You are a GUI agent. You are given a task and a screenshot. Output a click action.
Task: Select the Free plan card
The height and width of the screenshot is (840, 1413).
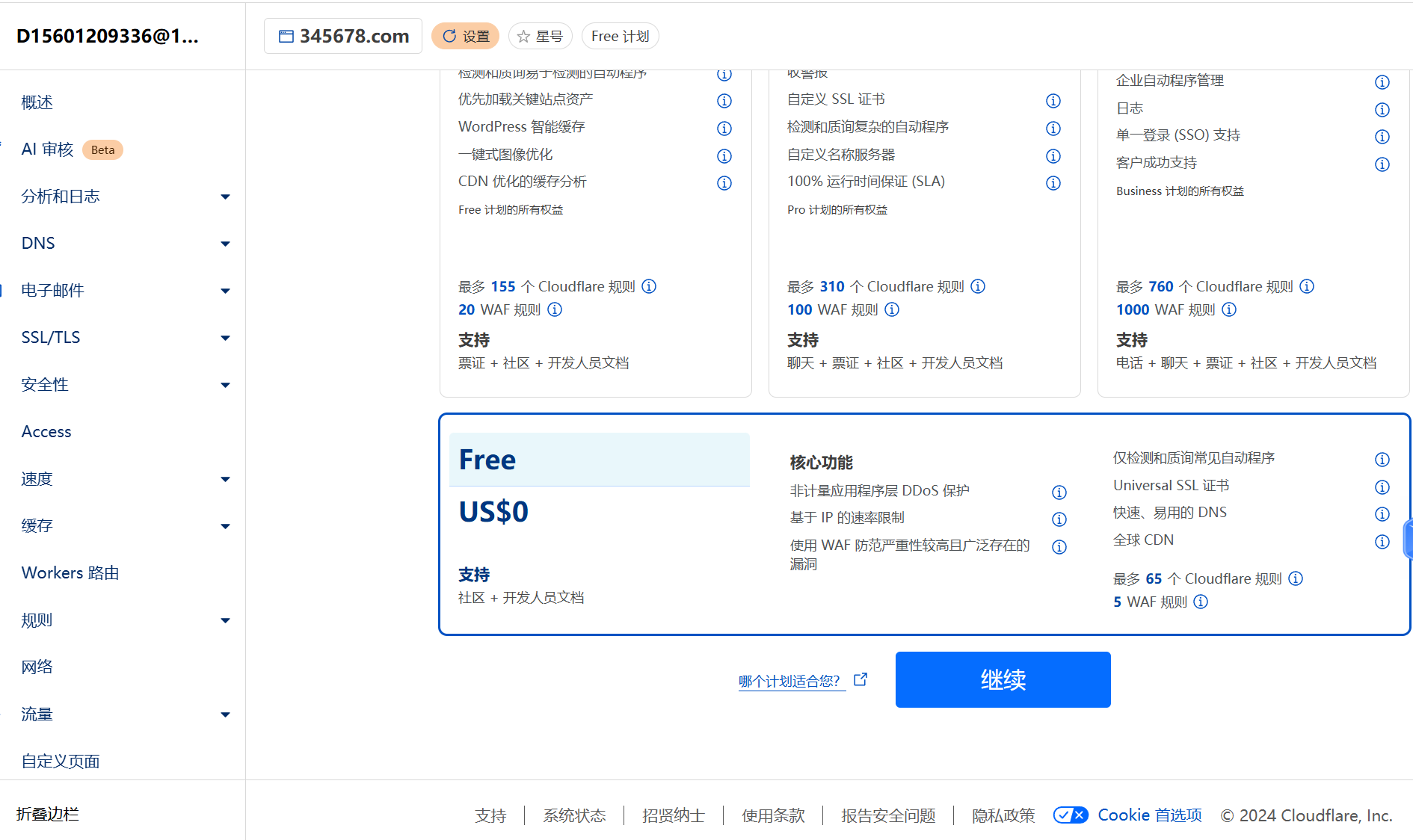925,525
